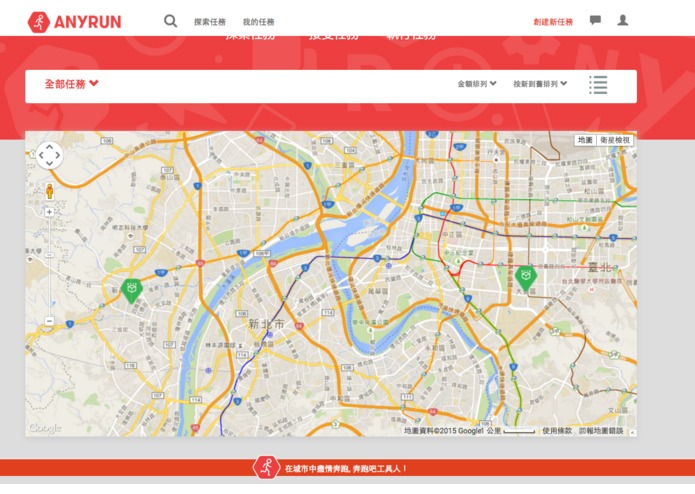This screenshot has height=494, width=695.
Task: Switch to list view icon
Action: click(x=598, y=84)
